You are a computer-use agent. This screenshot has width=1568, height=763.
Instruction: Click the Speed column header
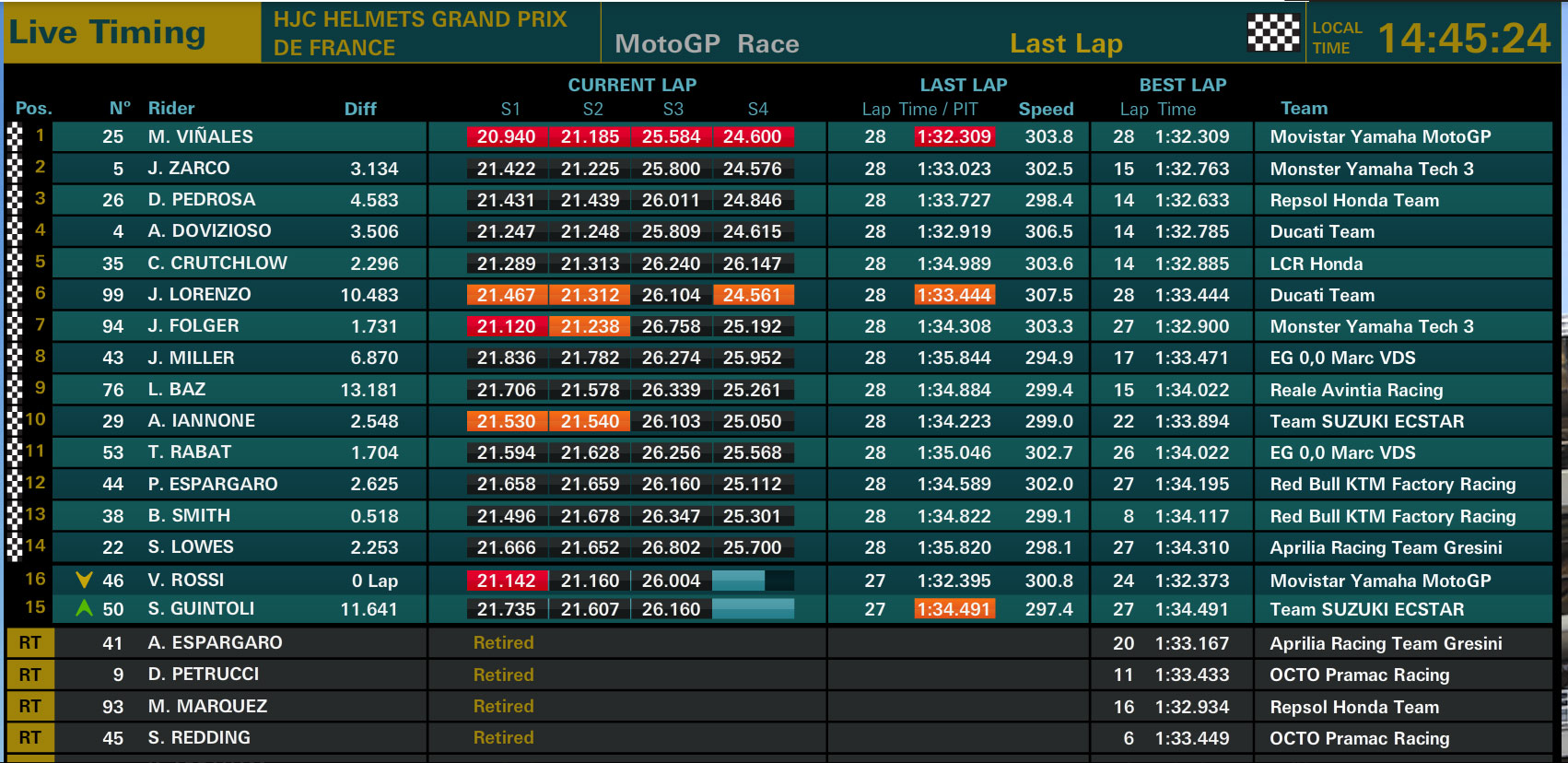coord(1046,109)
